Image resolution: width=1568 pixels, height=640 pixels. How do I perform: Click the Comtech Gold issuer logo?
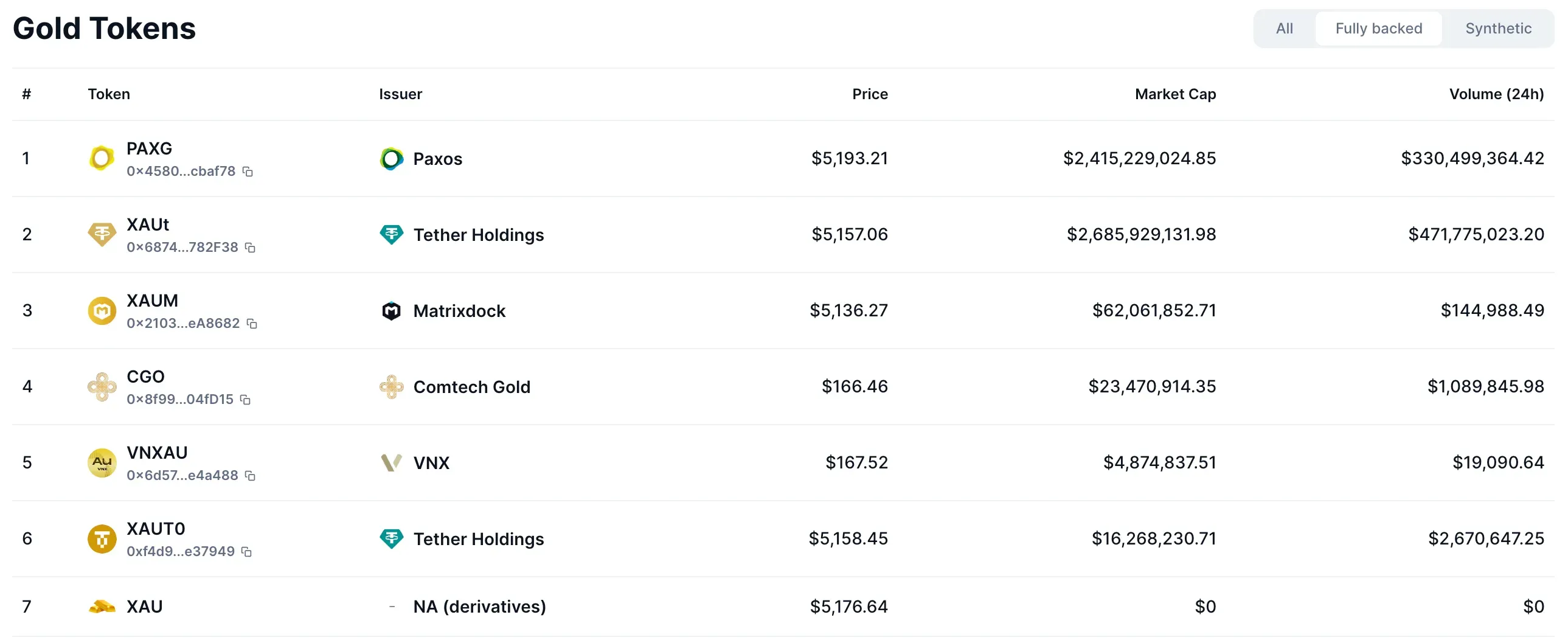coord(391,387)
